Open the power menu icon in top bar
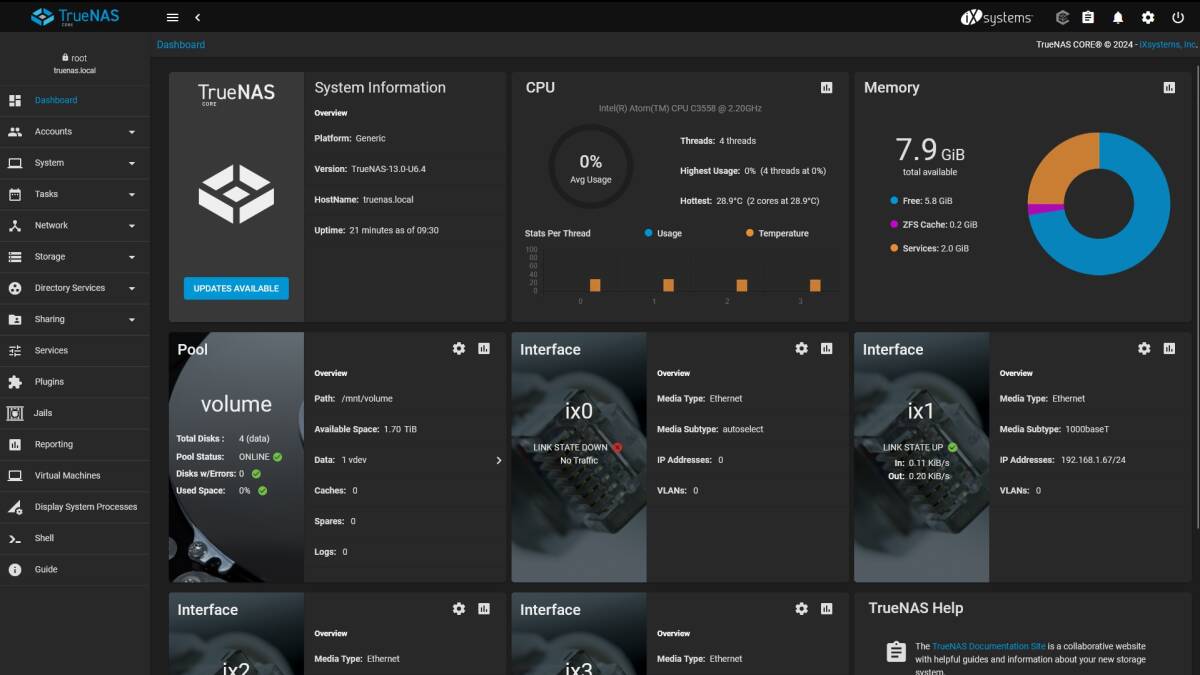 pyautogui.click(x=1177, y=17)
